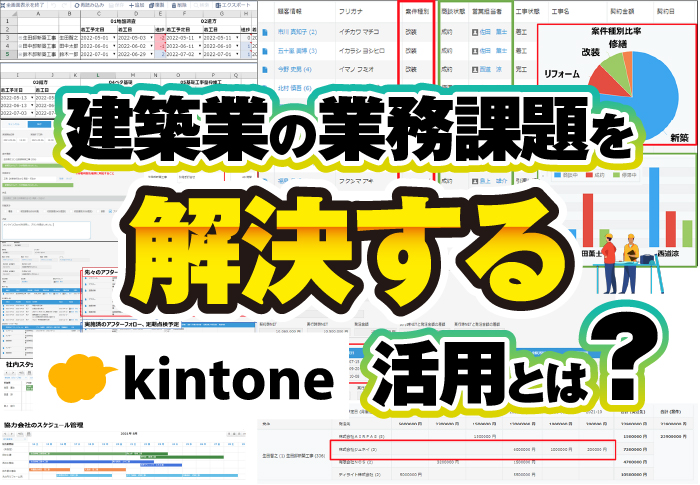Open customer link 今野 (4)
700x485 pixels.
[x=295, y=70]
